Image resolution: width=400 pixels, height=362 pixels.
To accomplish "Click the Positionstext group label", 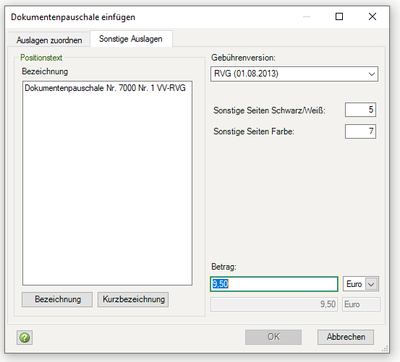I will (x=41, y=58).
